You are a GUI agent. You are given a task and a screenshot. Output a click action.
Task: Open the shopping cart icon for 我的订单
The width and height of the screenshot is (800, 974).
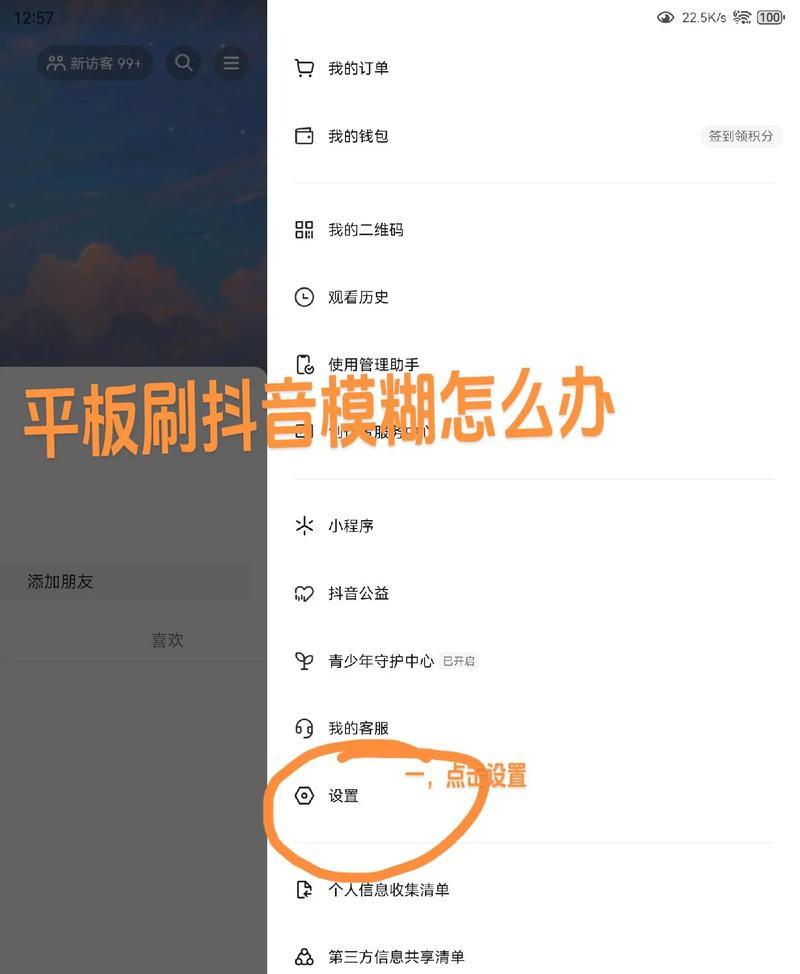(304, 68)
